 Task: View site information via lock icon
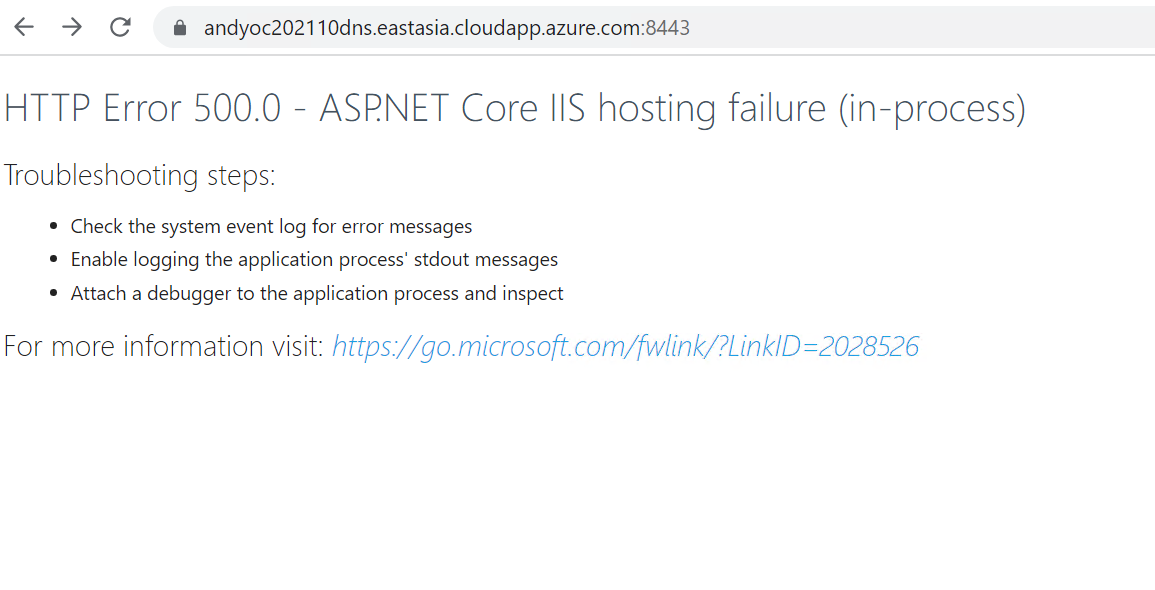tap(180, 28)
